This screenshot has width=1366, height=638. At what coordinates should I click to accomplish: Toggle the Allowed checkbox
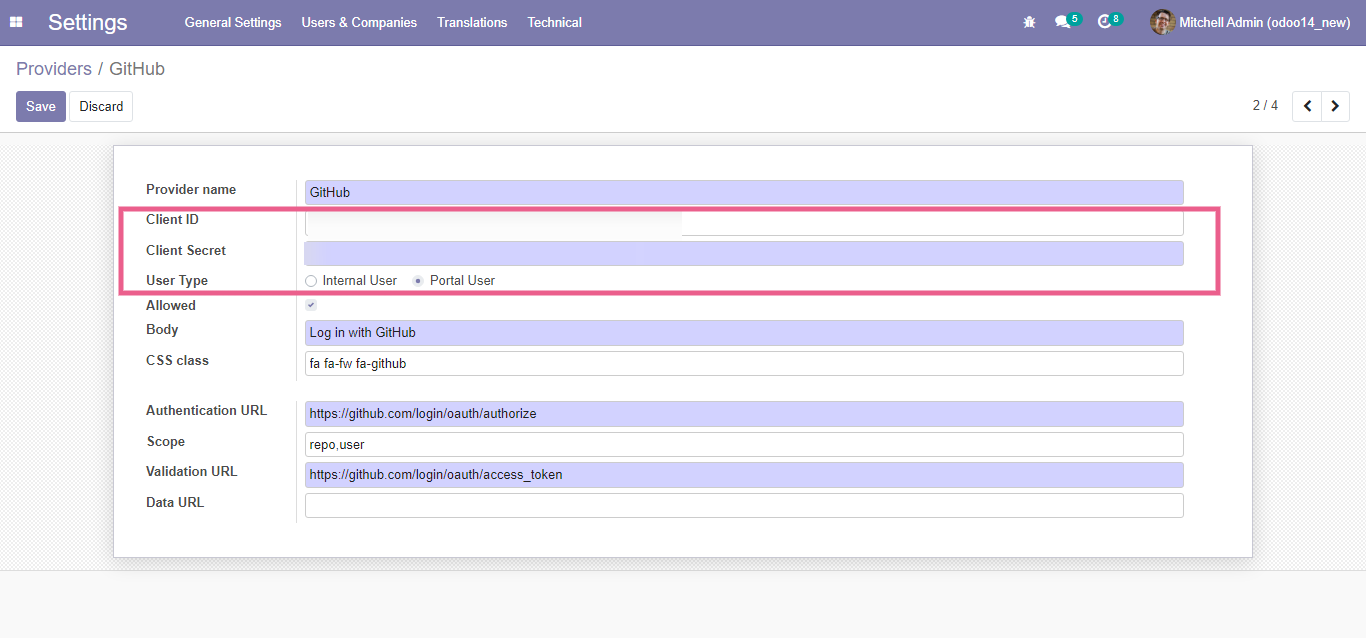click(x=311, y=305)
